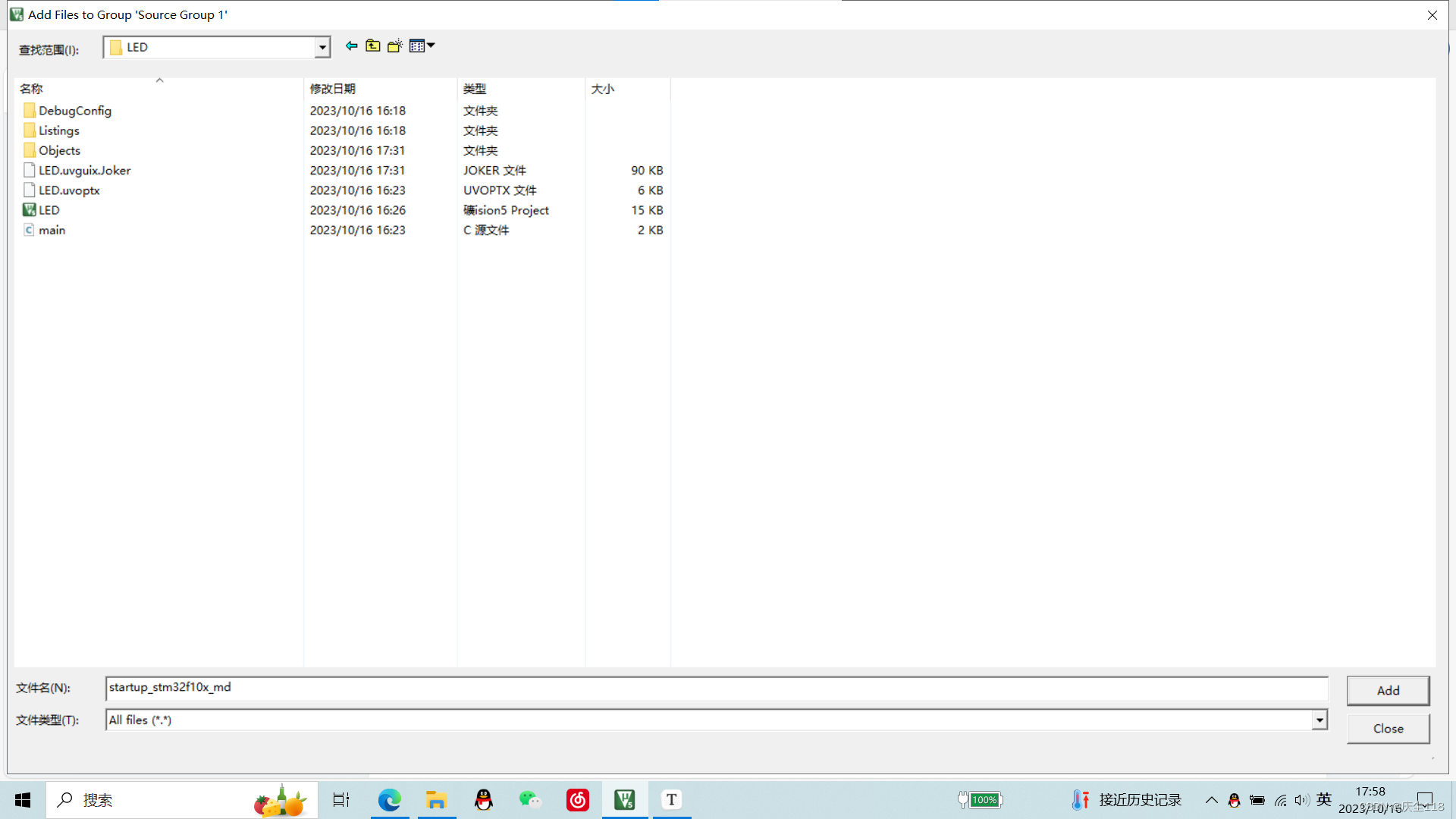Click the go back arrow icon

click(351, 46)
